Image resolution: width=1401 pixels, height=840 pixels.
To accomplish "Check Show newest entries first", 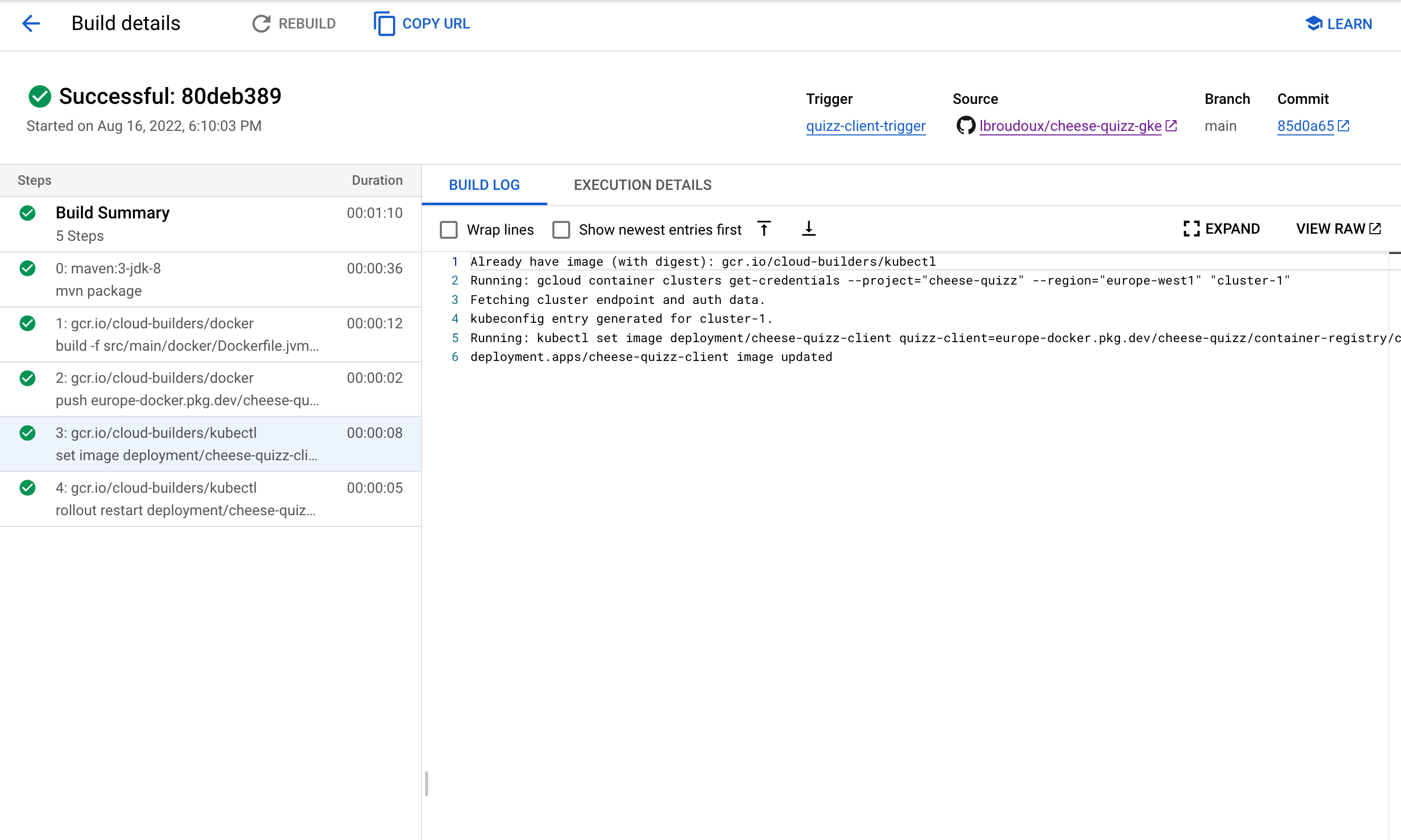I will point(561,230).
